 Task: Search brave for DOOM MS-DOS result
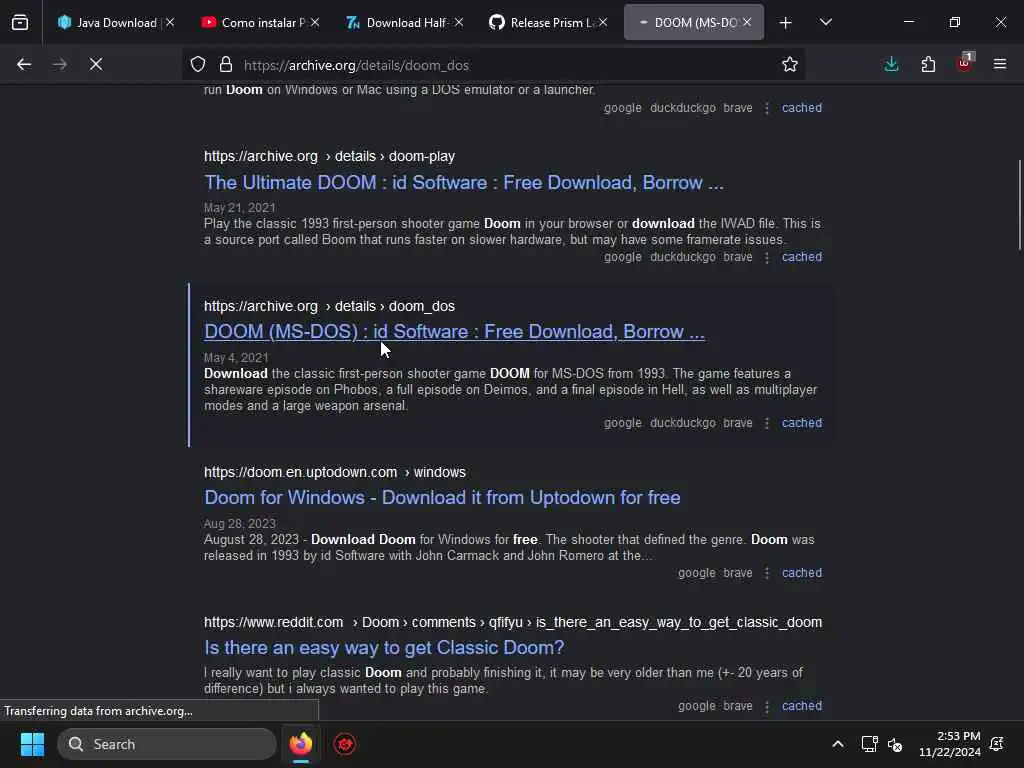(x=738, y=423)
